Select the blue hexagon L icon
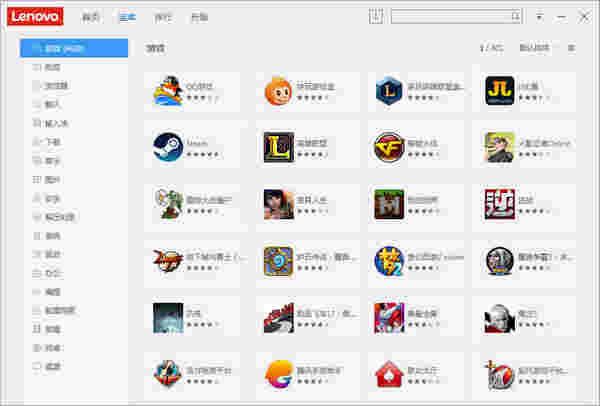 point(389,91)
